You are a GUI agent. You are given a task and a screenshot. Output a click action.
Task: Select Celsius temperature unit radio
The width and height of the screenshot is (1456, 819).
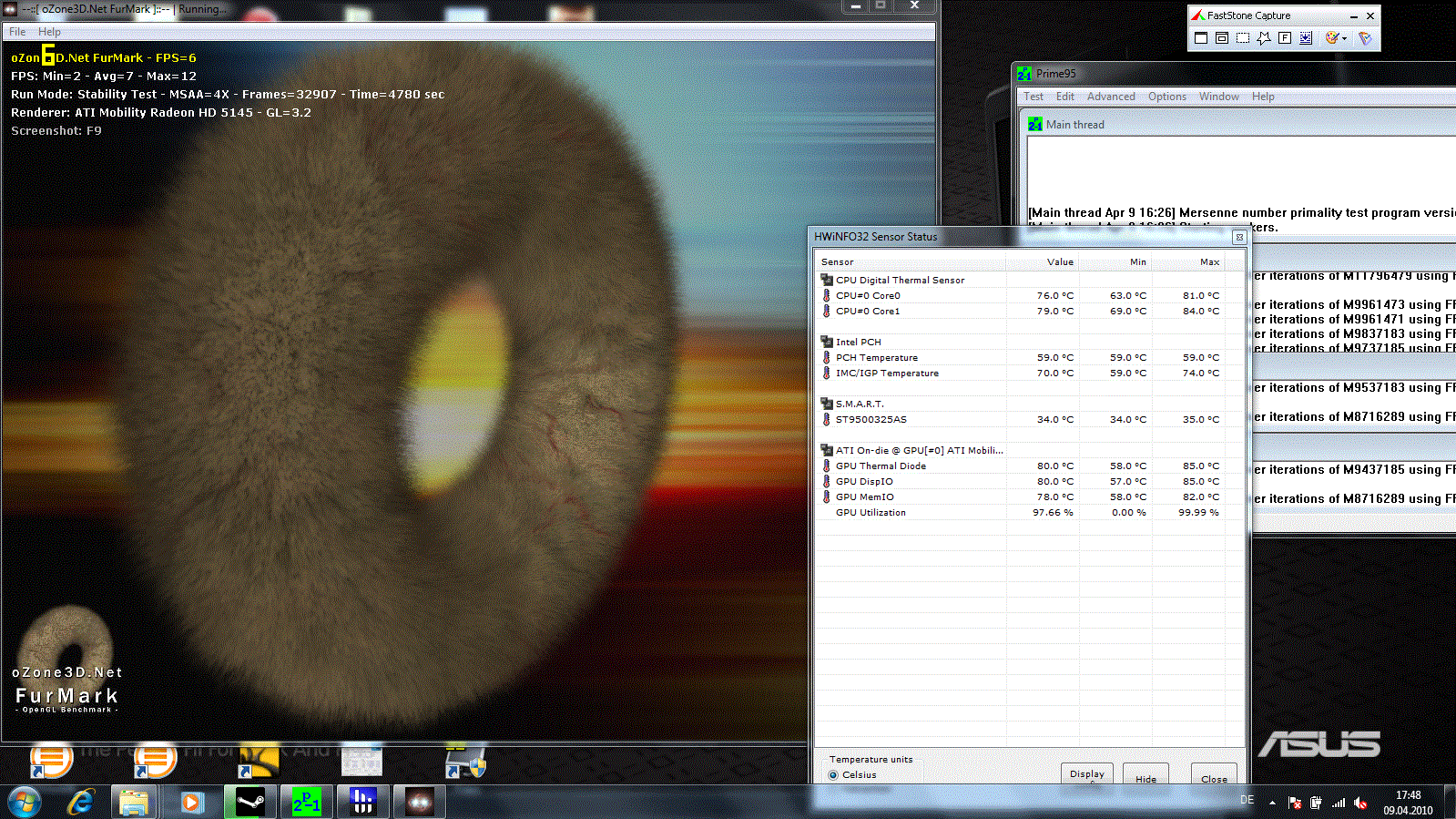click(833, 775)
